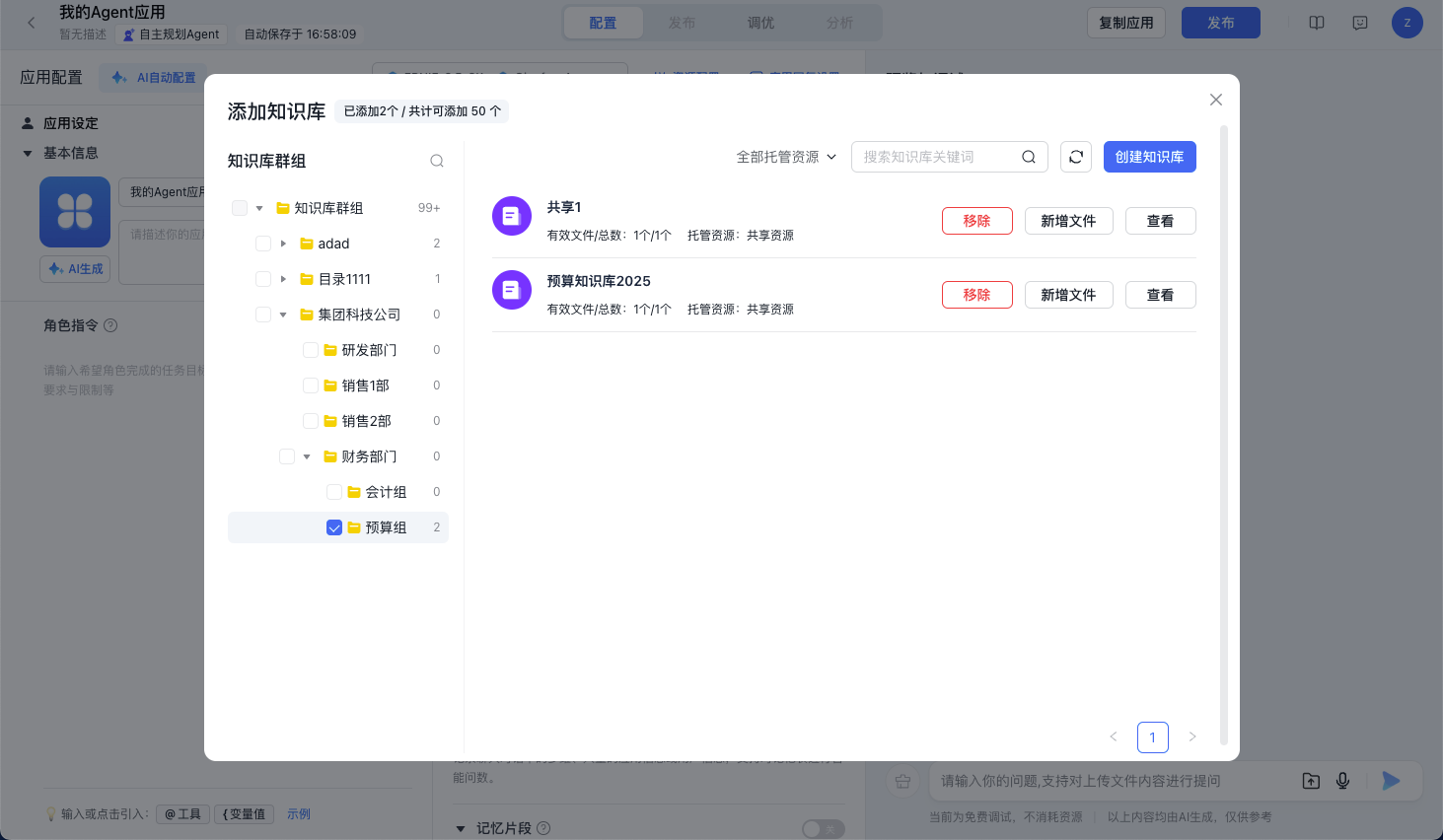This screenshot has height=840, width=1443.
Task: Open the 全部托管资源 dropdown
Action: tap(786, 157)
